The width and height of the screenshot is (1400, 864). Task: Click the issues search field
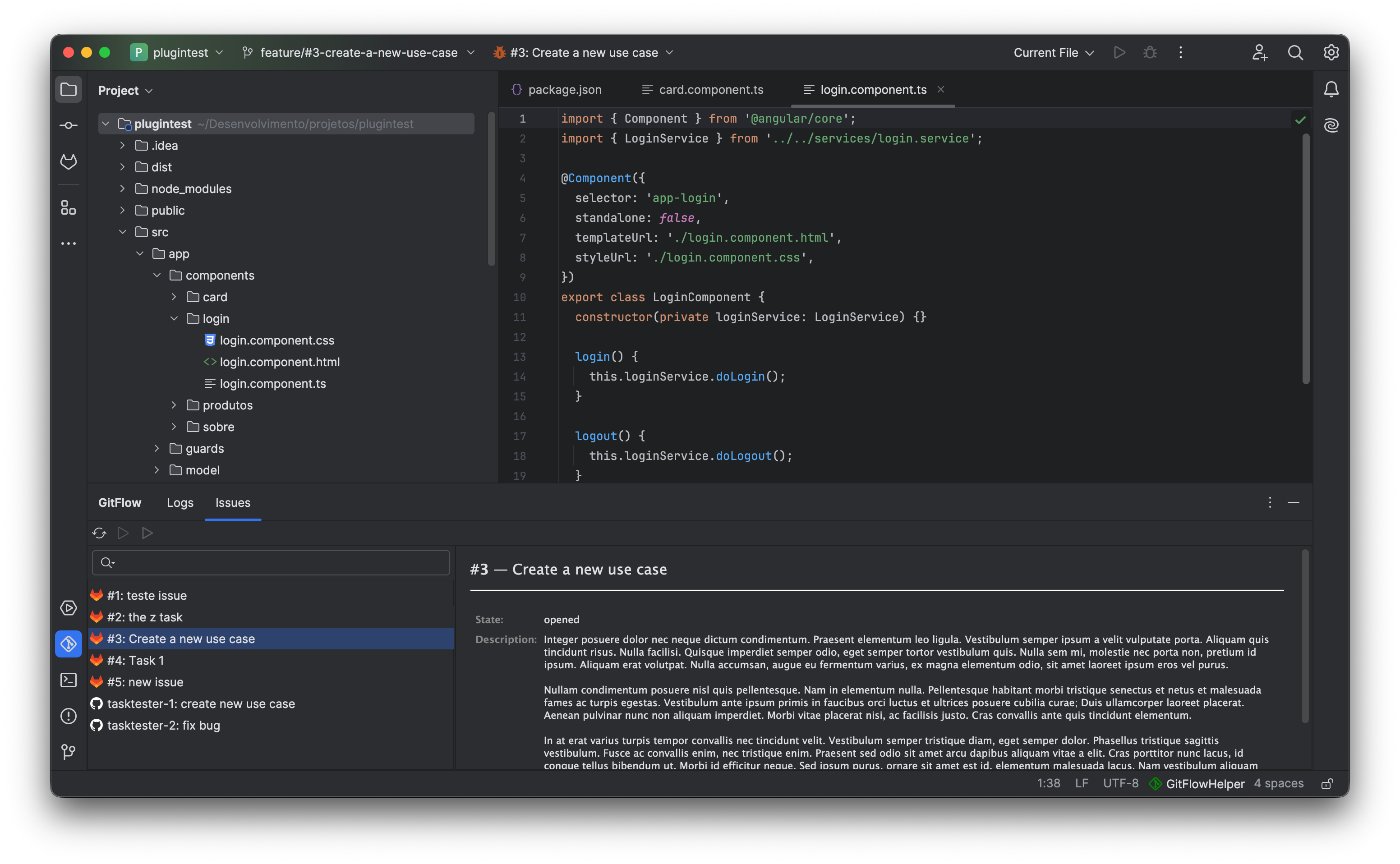click(x=271, y=563)
